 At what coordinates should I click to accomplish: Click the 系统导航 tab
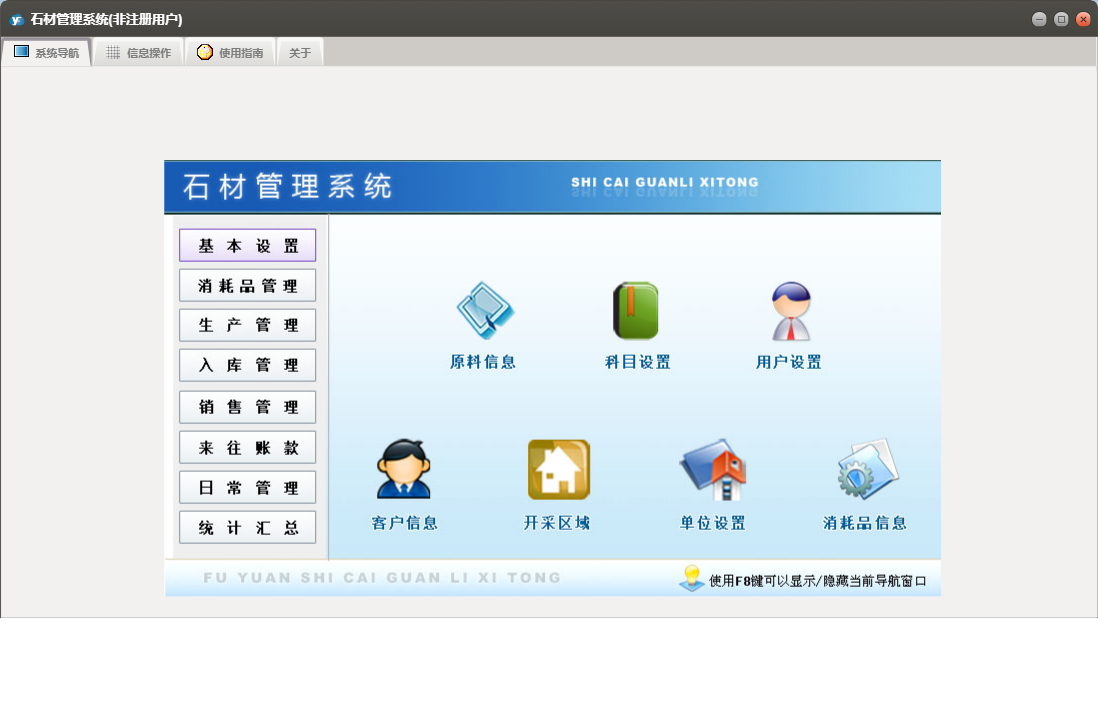point(47,53)
